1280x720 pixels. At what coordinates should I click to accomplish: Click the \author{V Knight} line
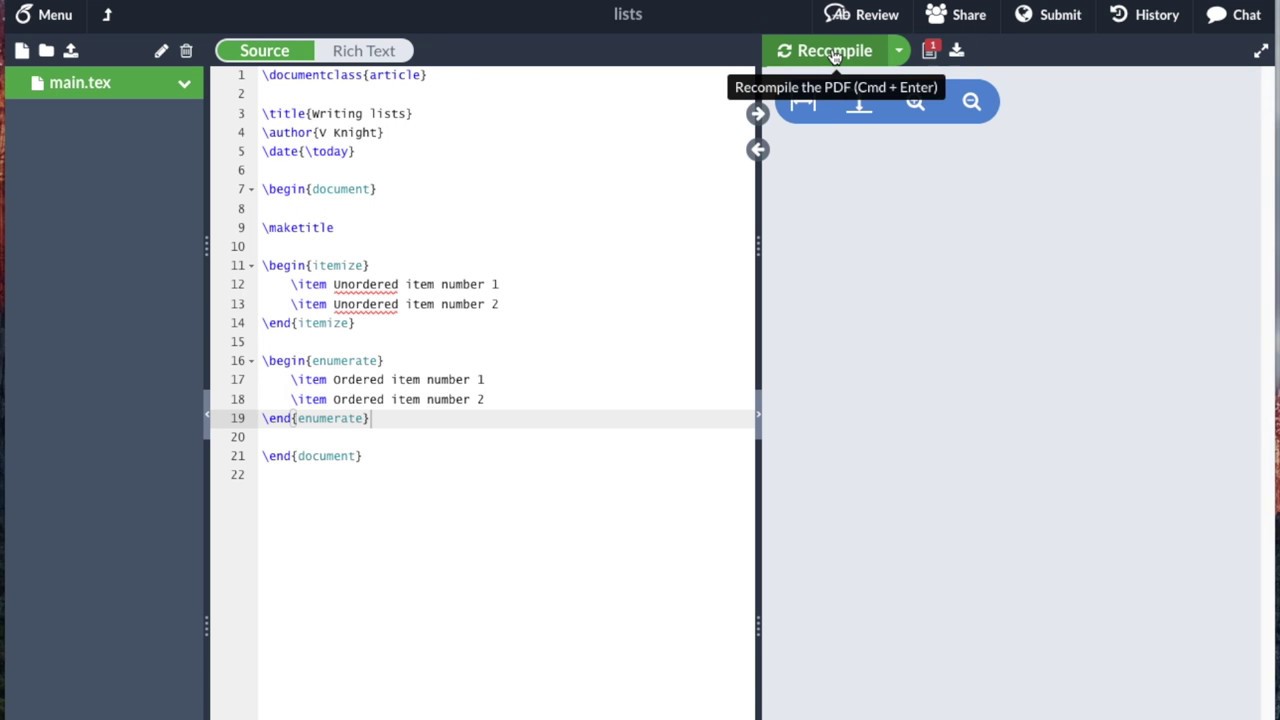click(323, 132)
